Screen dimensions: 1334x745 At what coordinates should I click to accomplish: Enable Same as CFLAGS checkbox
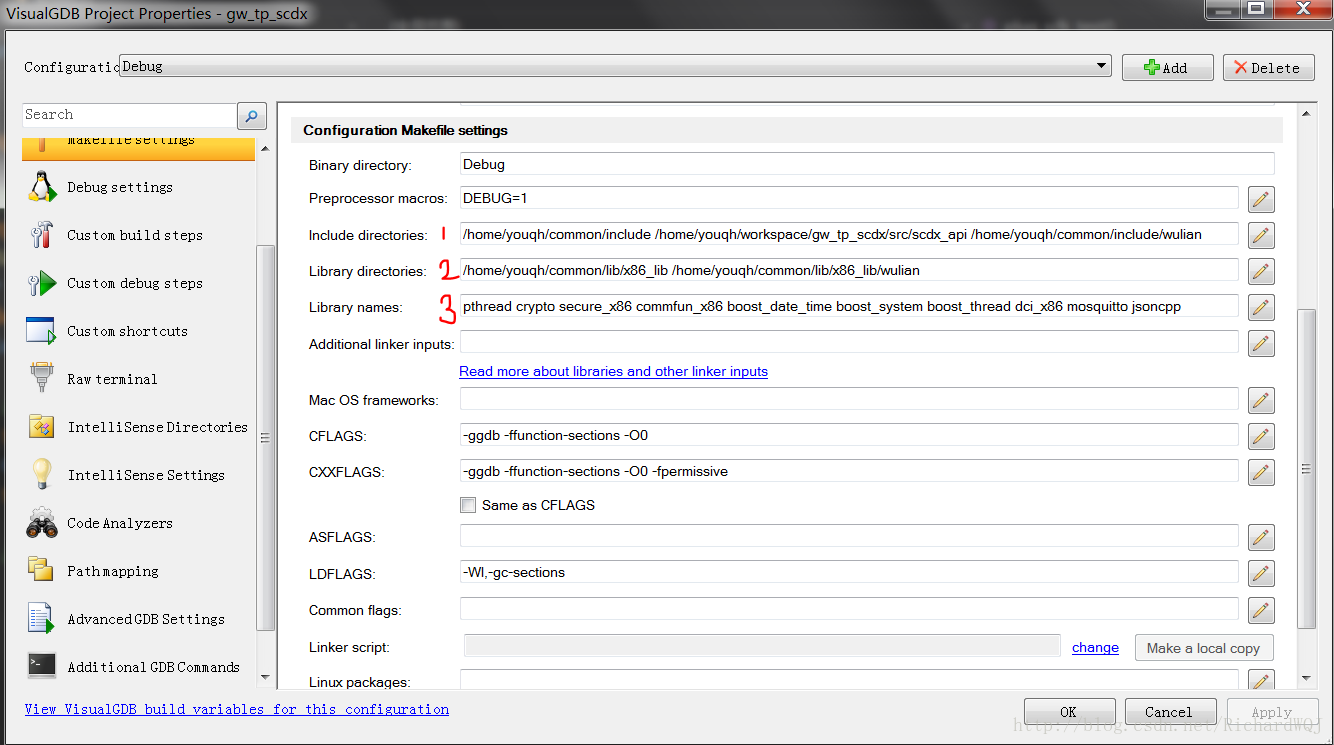pyautogui.click(x=468, y=505)
